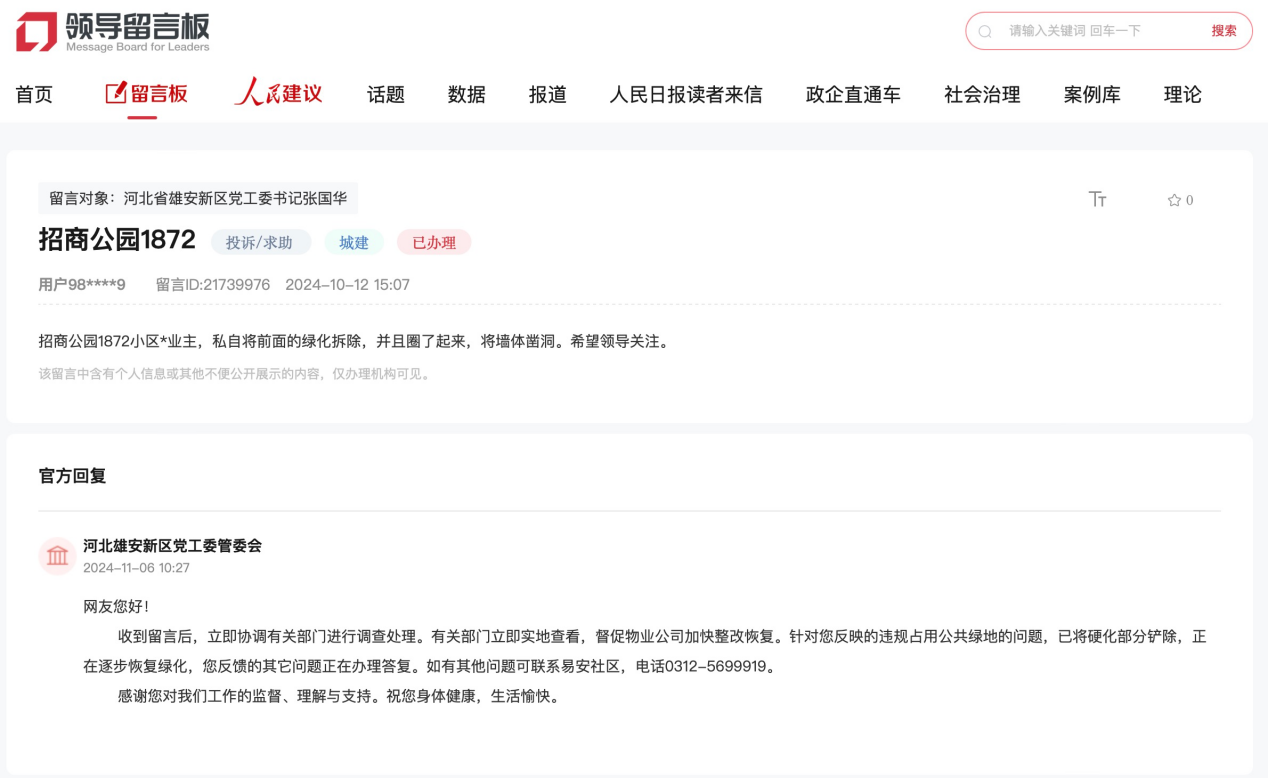Click the 官方回复 section heading
The width and height of the screenshot is (1268, 778).
coord(72,476)
